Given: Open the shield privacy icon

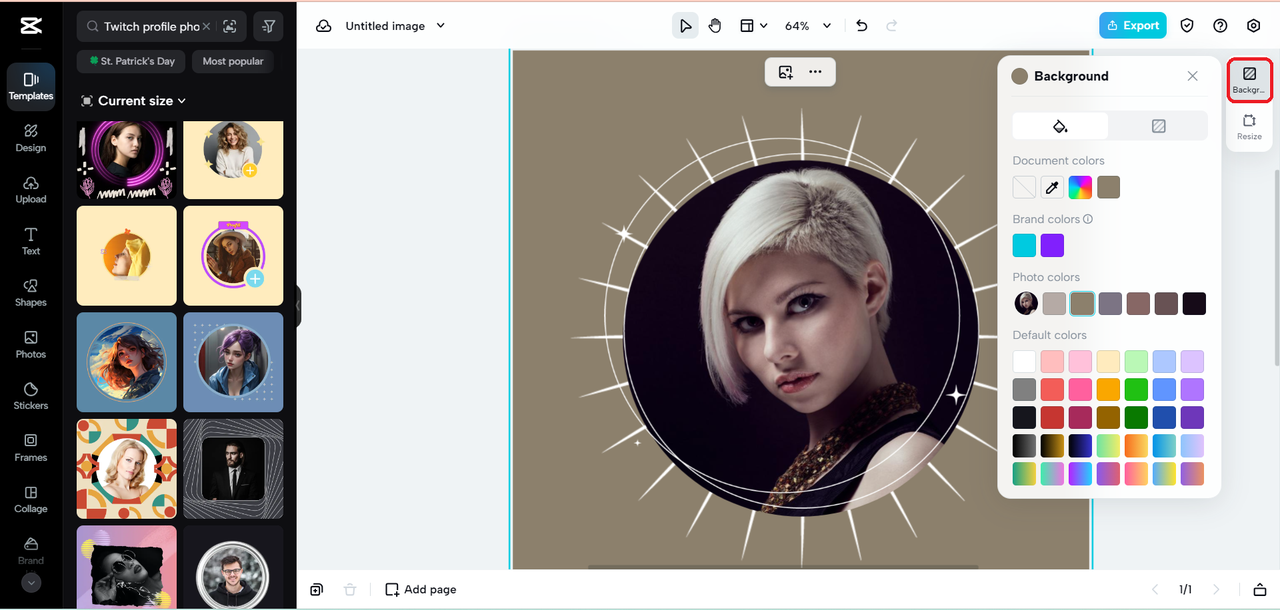Looking at the screenshot, I should pos(1187,26).
